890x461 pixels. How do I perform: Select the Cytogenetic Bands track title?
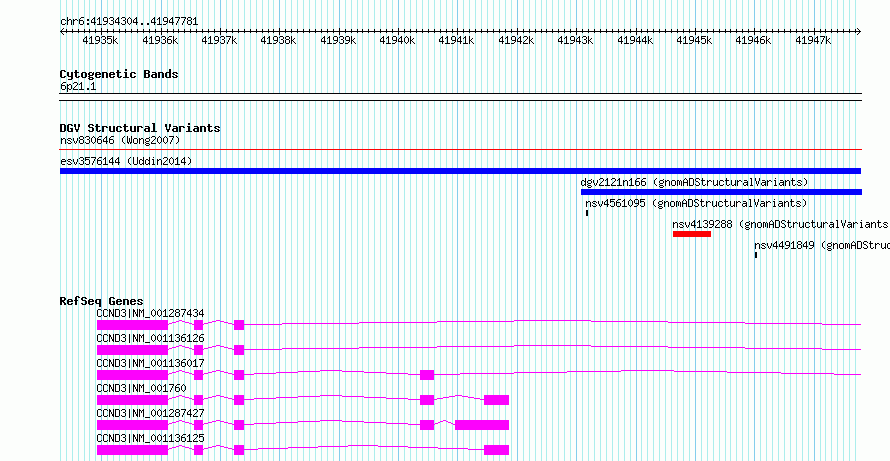[x=119, y=74]
